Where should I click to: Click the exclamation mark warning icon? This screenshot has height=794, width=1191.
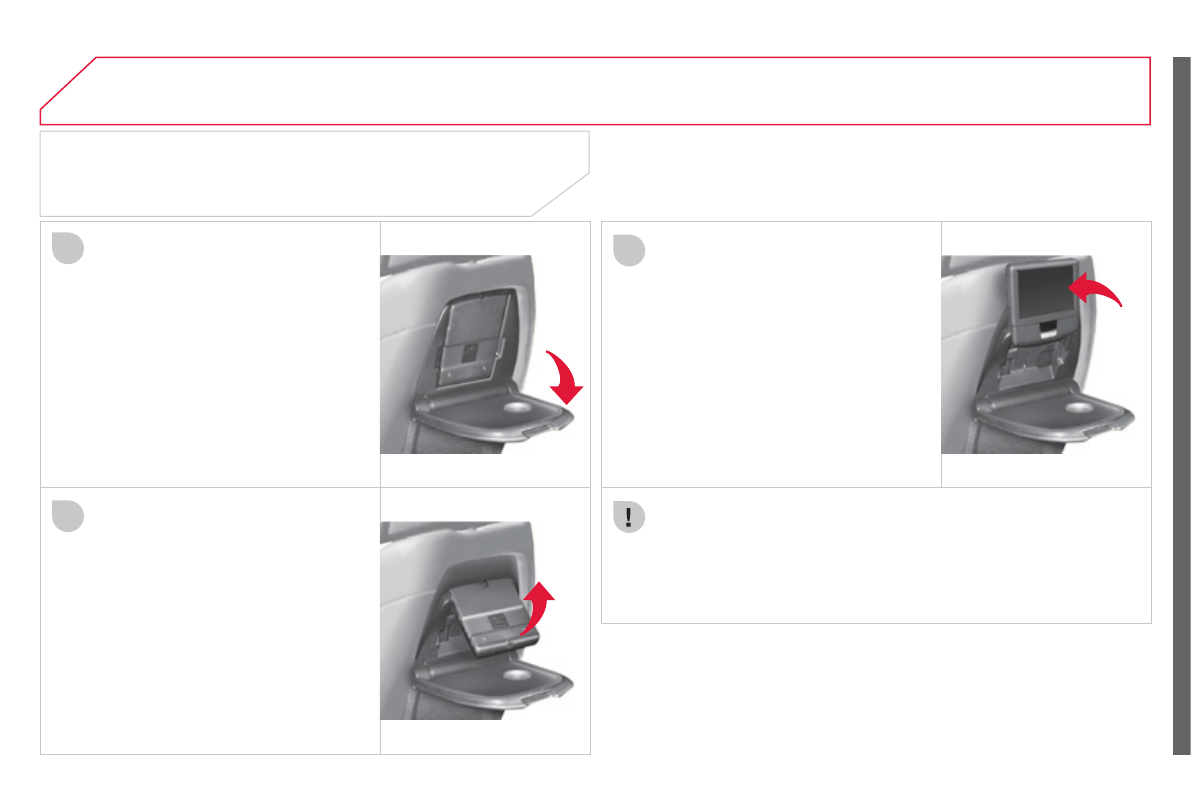[629, 517]
